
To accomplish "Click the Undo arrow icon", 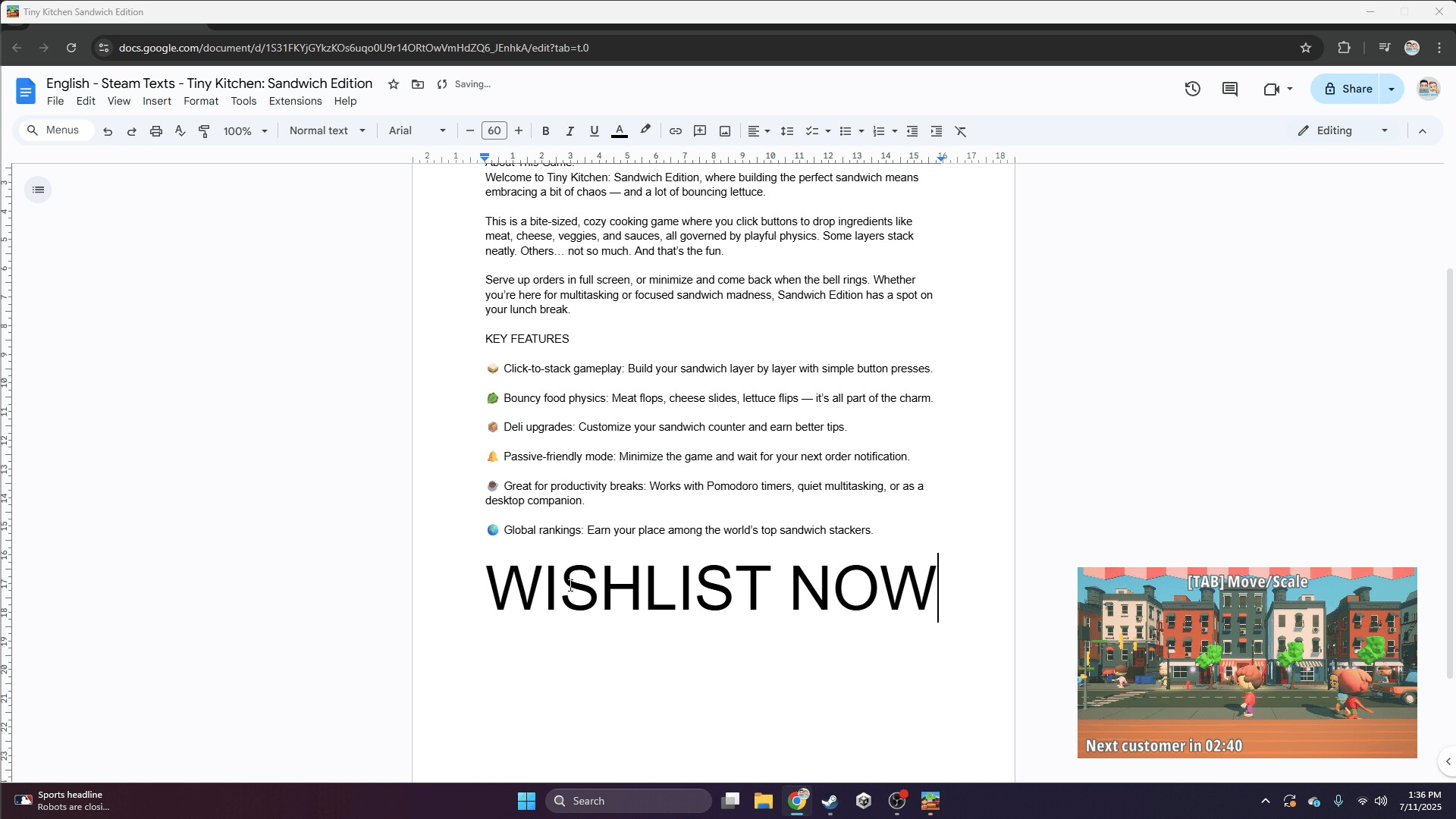I will [x=108, y=131].
